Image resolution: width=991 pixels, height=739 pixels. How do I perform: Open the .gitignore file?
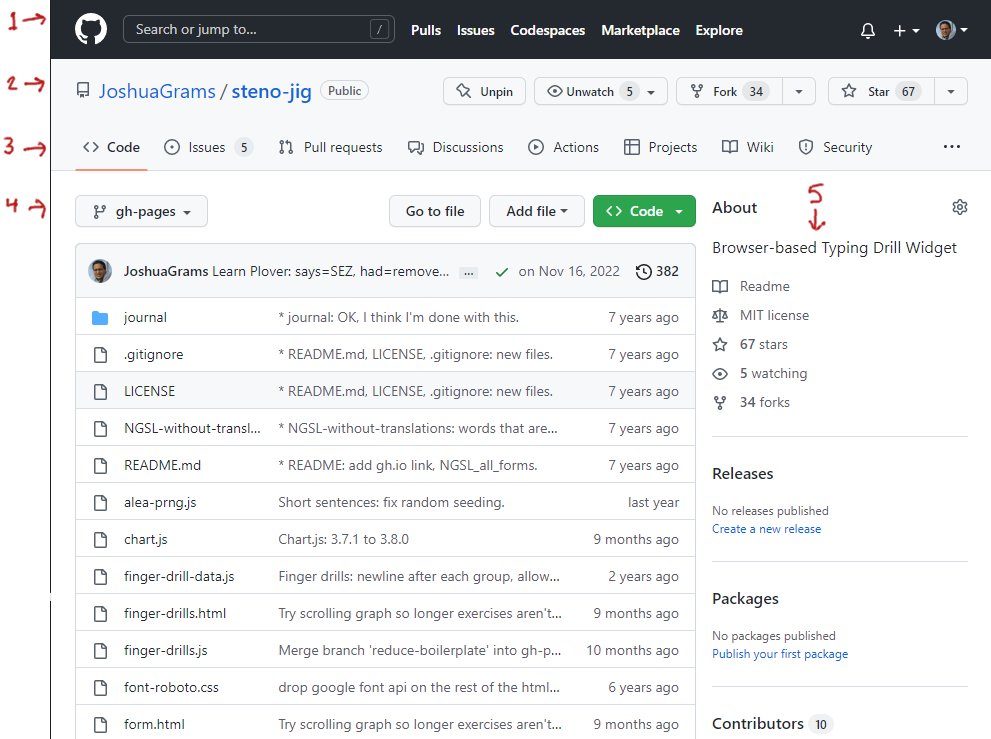tap(154, 355)
